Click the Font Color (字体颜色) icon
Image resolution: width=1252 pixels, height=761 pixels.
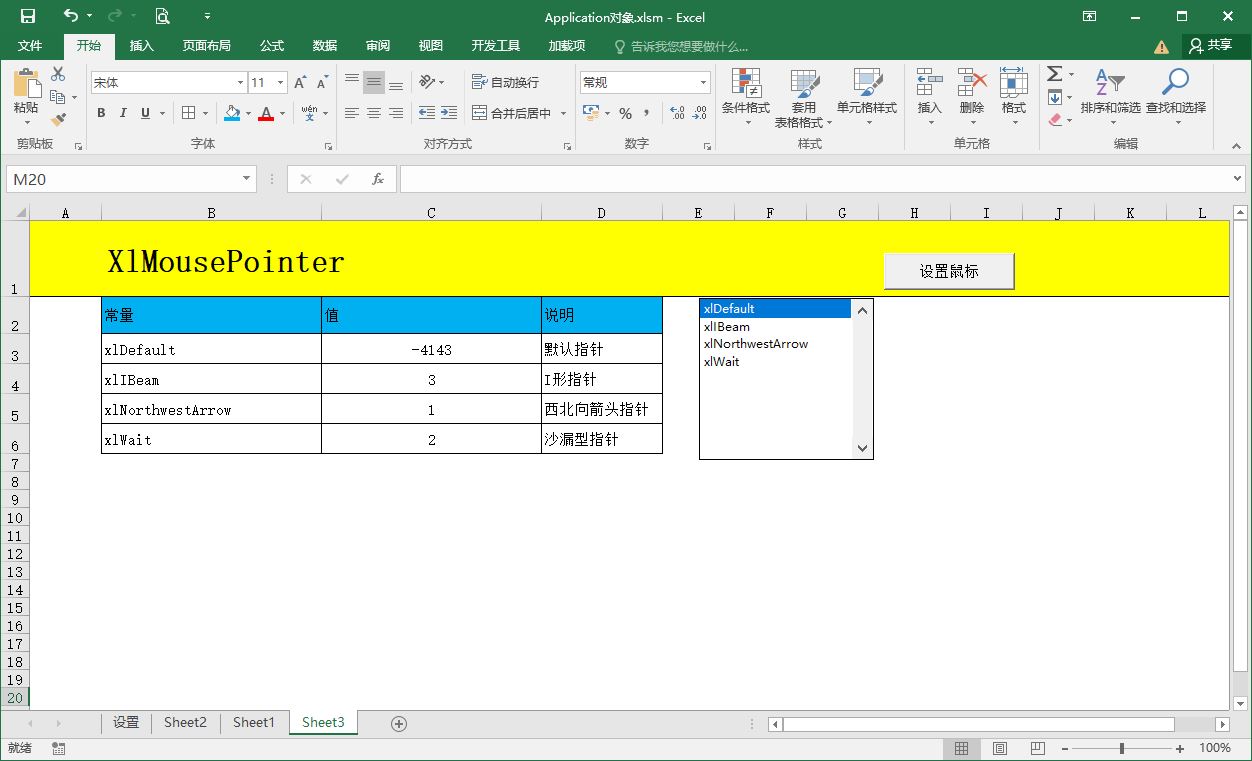(268, 113)
